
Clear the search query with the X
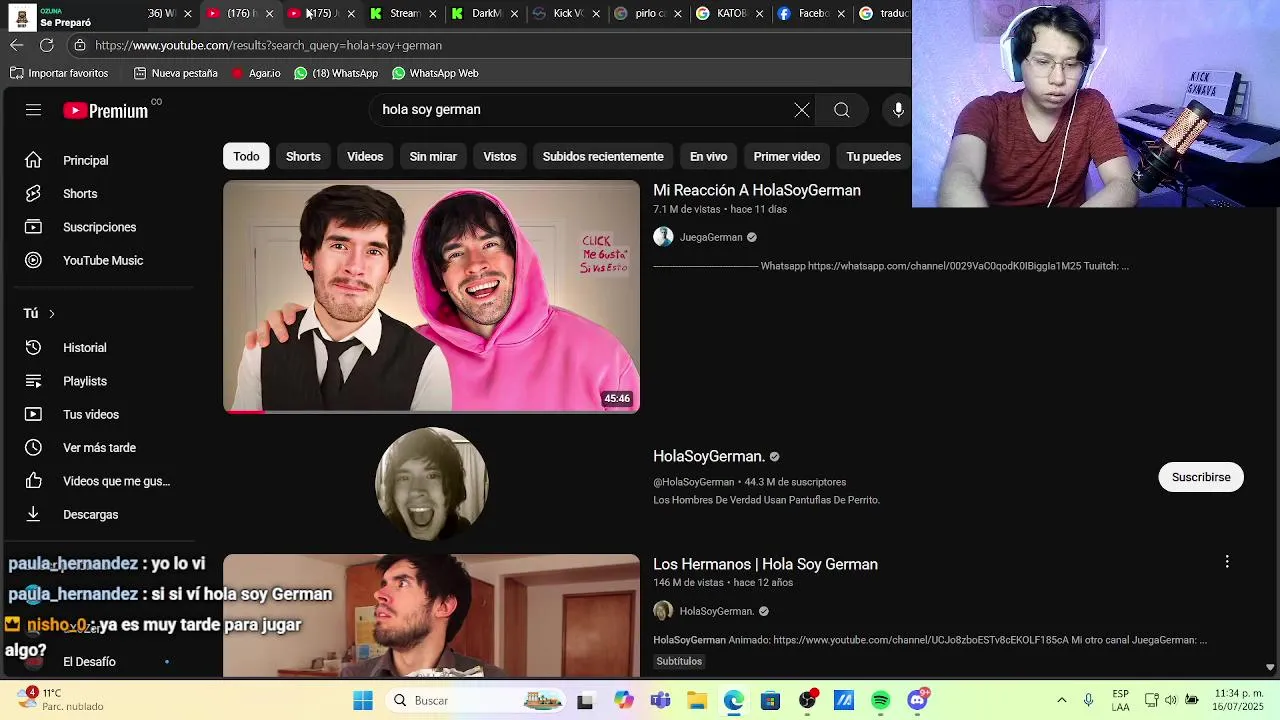pos(802,110)
